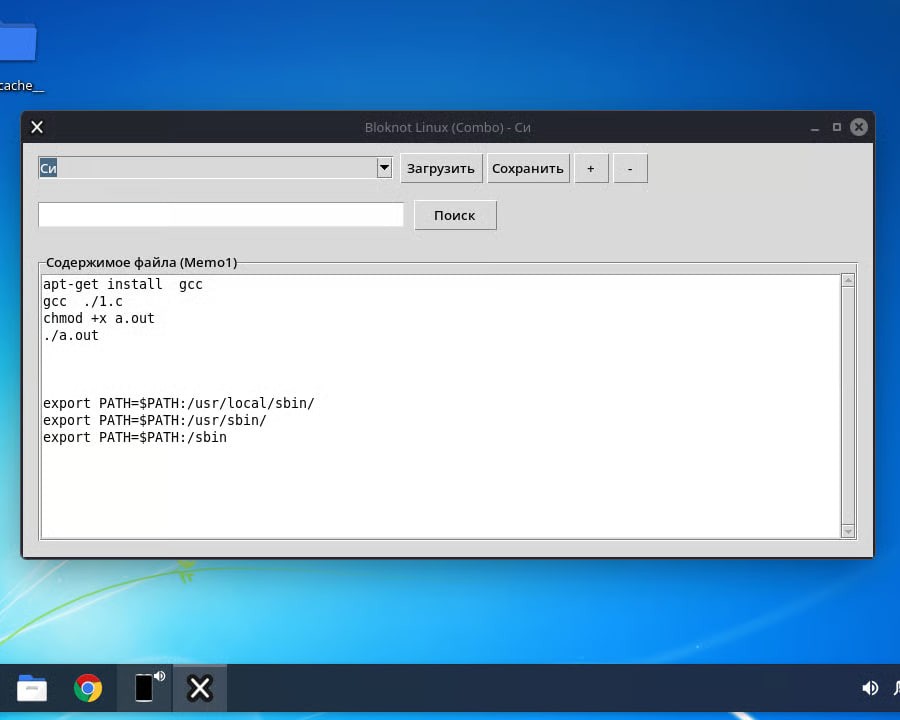Click the volume speaker tray icon
Viewport: 900px width, 720px height.
tap(870, 688)
